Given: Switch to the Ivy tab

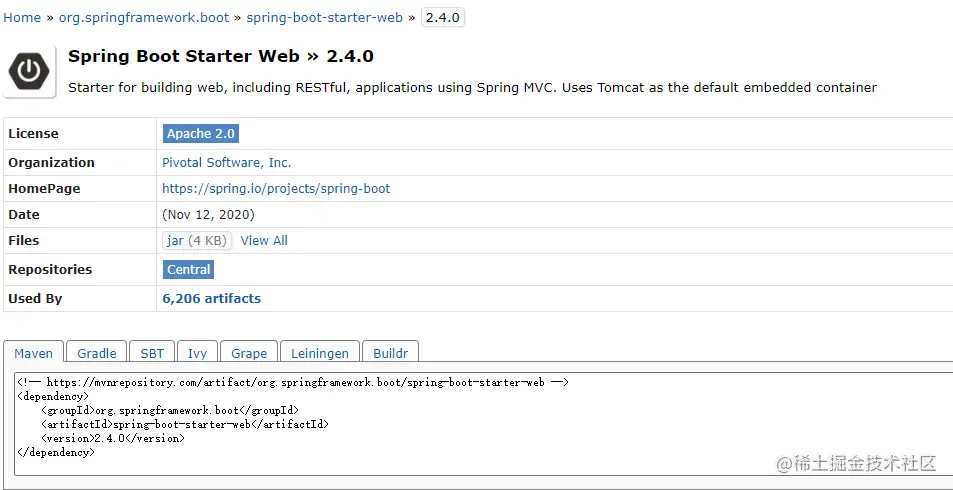Looking at the screenshot, I should pyautogui.click(x=198, y=353).
